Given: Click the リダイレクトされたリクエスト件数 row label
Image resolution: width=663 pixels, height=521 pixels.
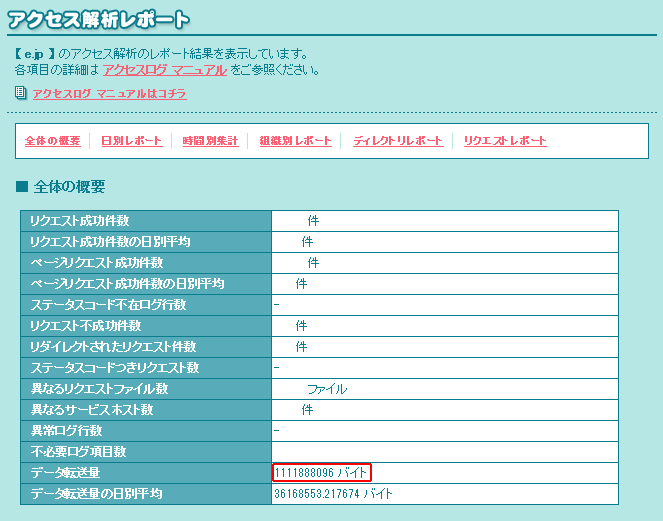Looking at the screenshot, I should point(114,347).
